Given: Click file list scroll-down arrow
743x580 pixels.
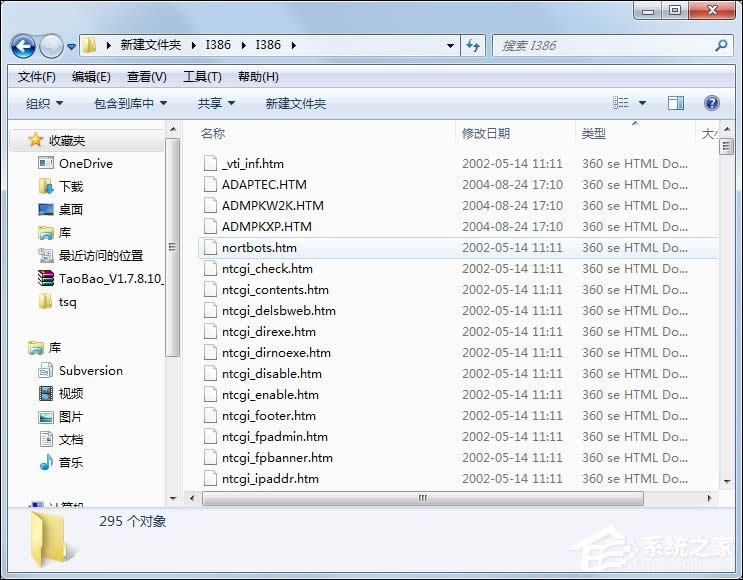Looking at the screenshot, I should [x=726, y=482].
